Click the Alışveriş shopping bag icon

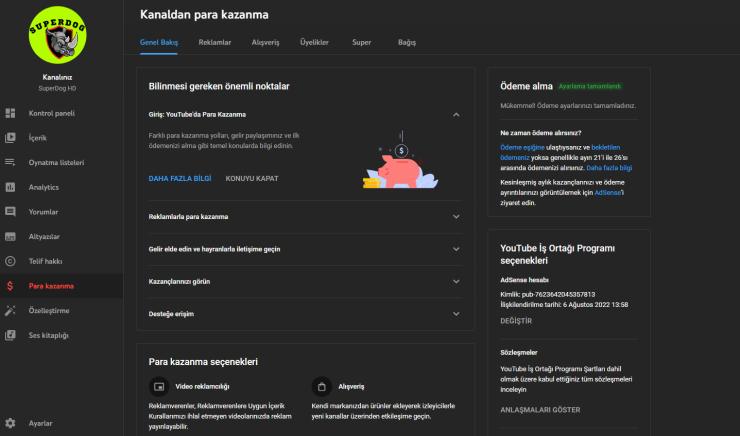point(321,386)
